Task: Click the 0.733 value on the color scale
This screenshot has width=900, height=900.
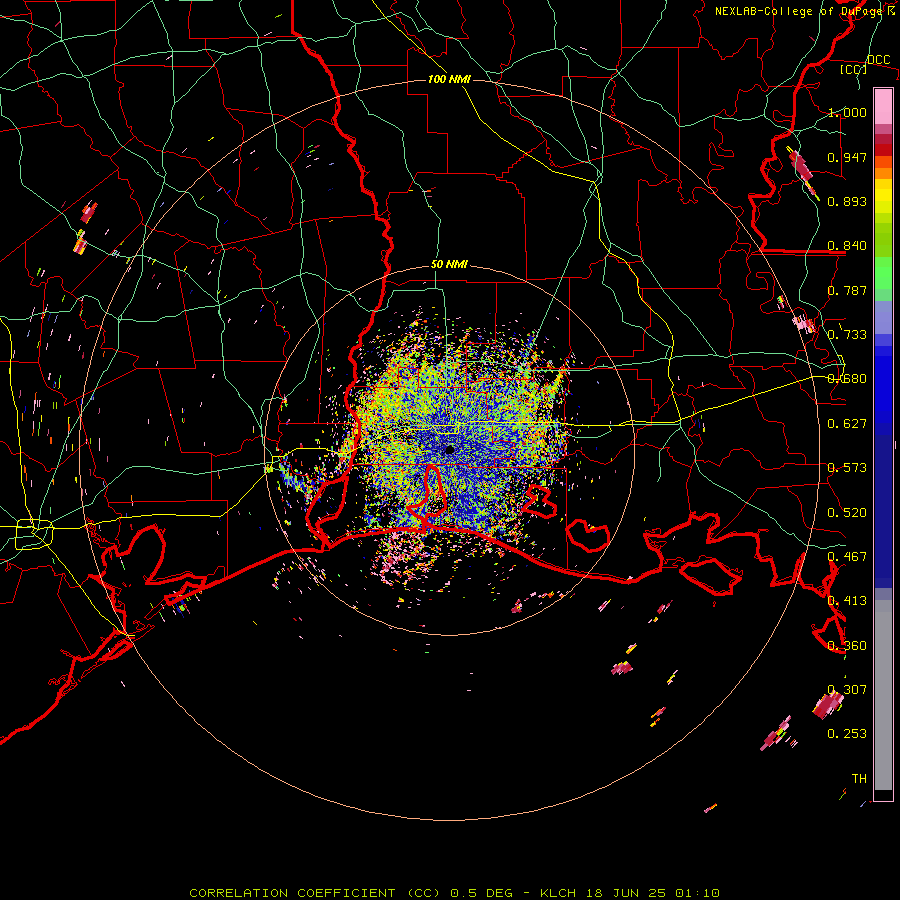Action: point(847,335)
